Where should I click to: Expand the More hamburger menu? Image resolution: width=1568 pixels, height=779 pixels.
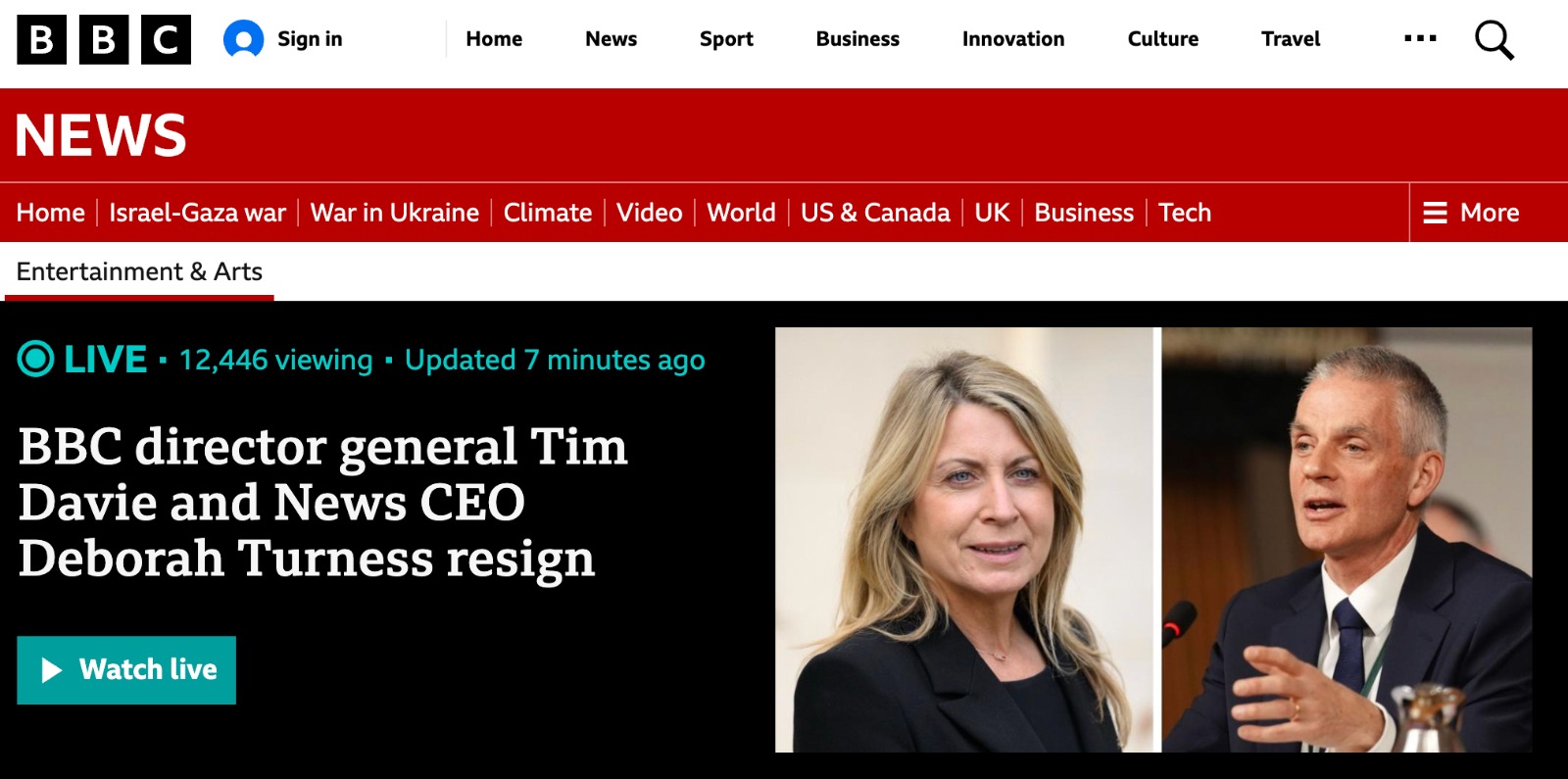1471,213
